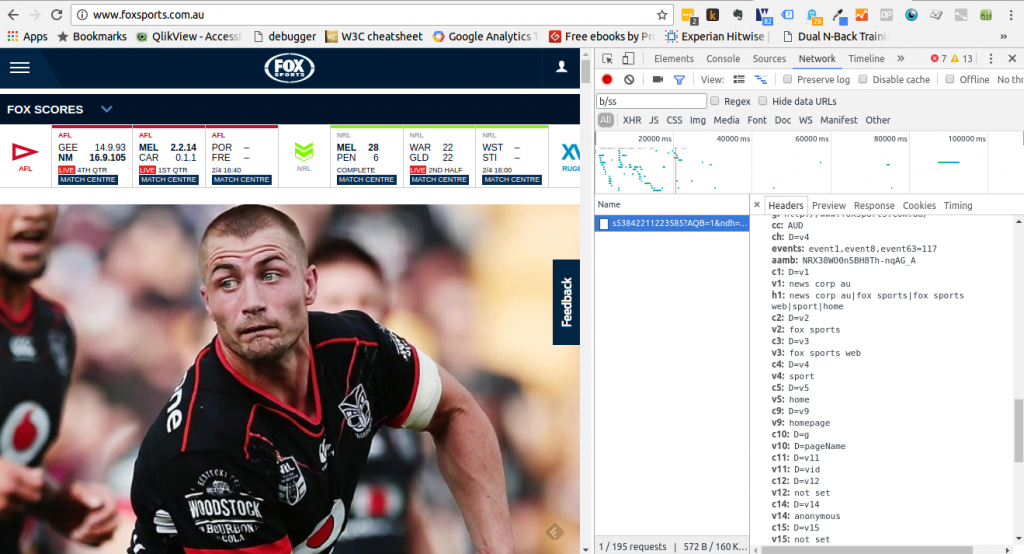Activate DevTools inspect element picker
This screenshot has width=1024, height=554.
tap(607, 59)
